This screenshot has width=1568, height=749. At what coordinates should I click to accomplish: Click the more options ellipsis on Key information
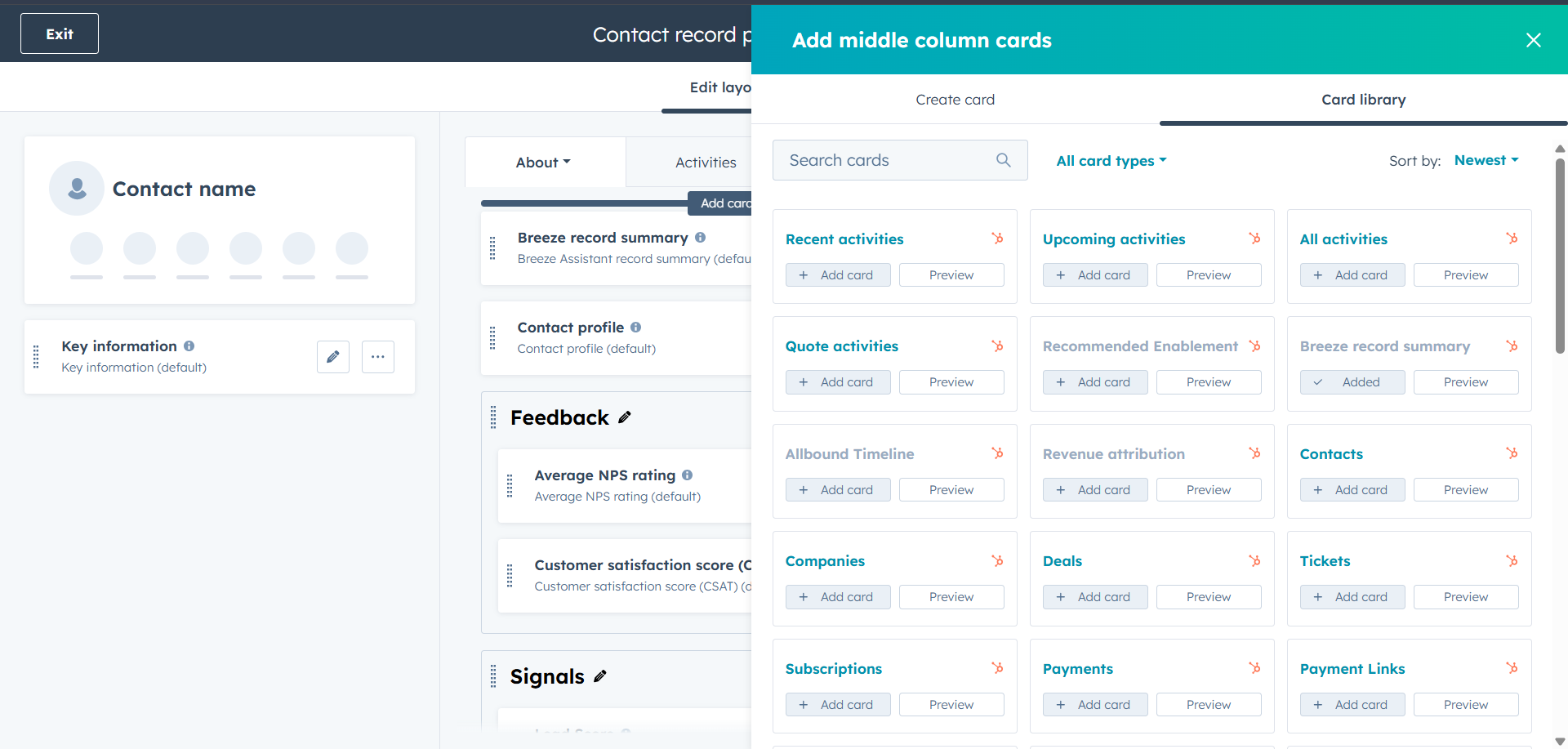click(x=377, y=357)
